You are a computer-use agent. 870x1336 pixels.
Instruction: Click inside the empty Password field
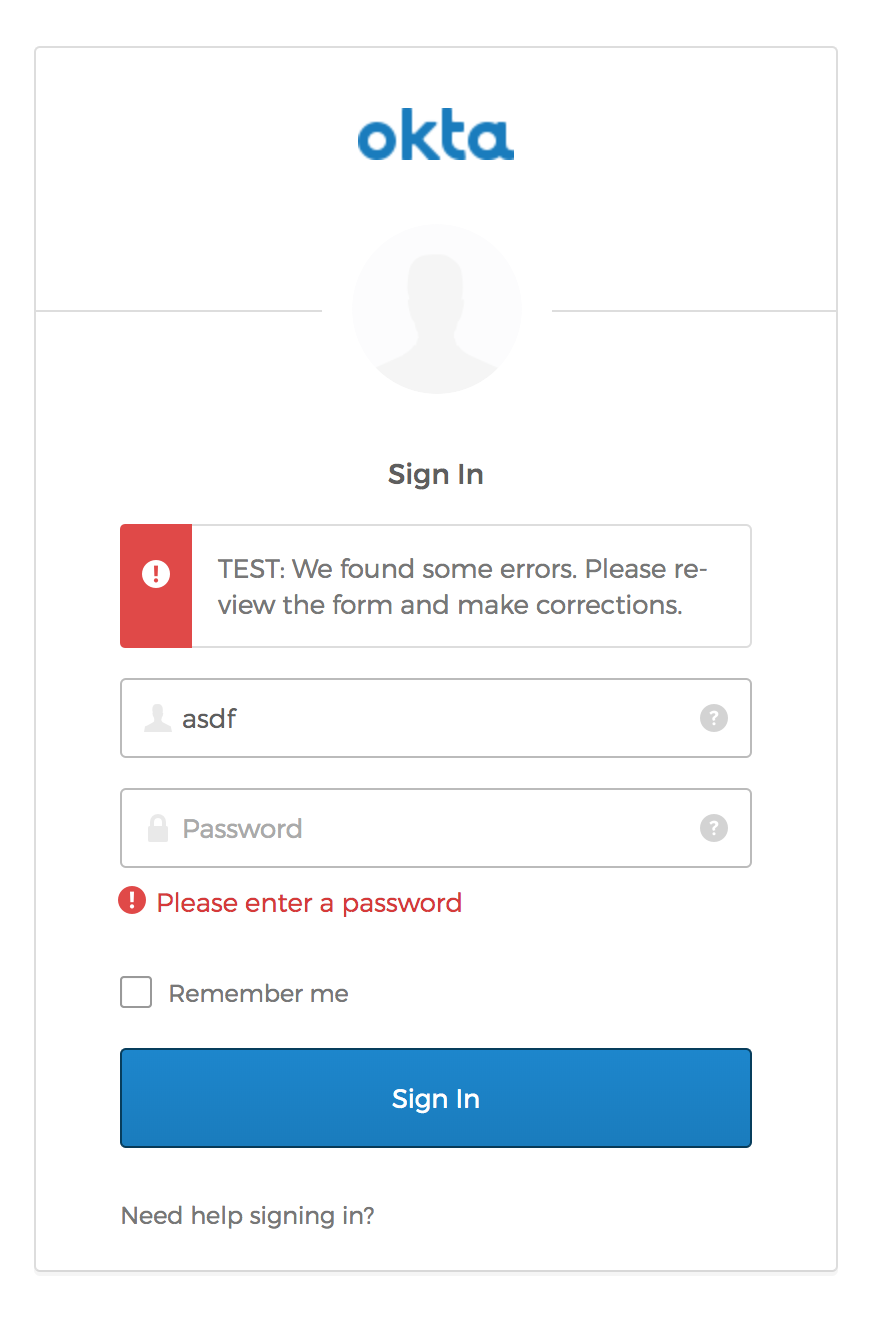pyautogui.click(x=400, y=828)
